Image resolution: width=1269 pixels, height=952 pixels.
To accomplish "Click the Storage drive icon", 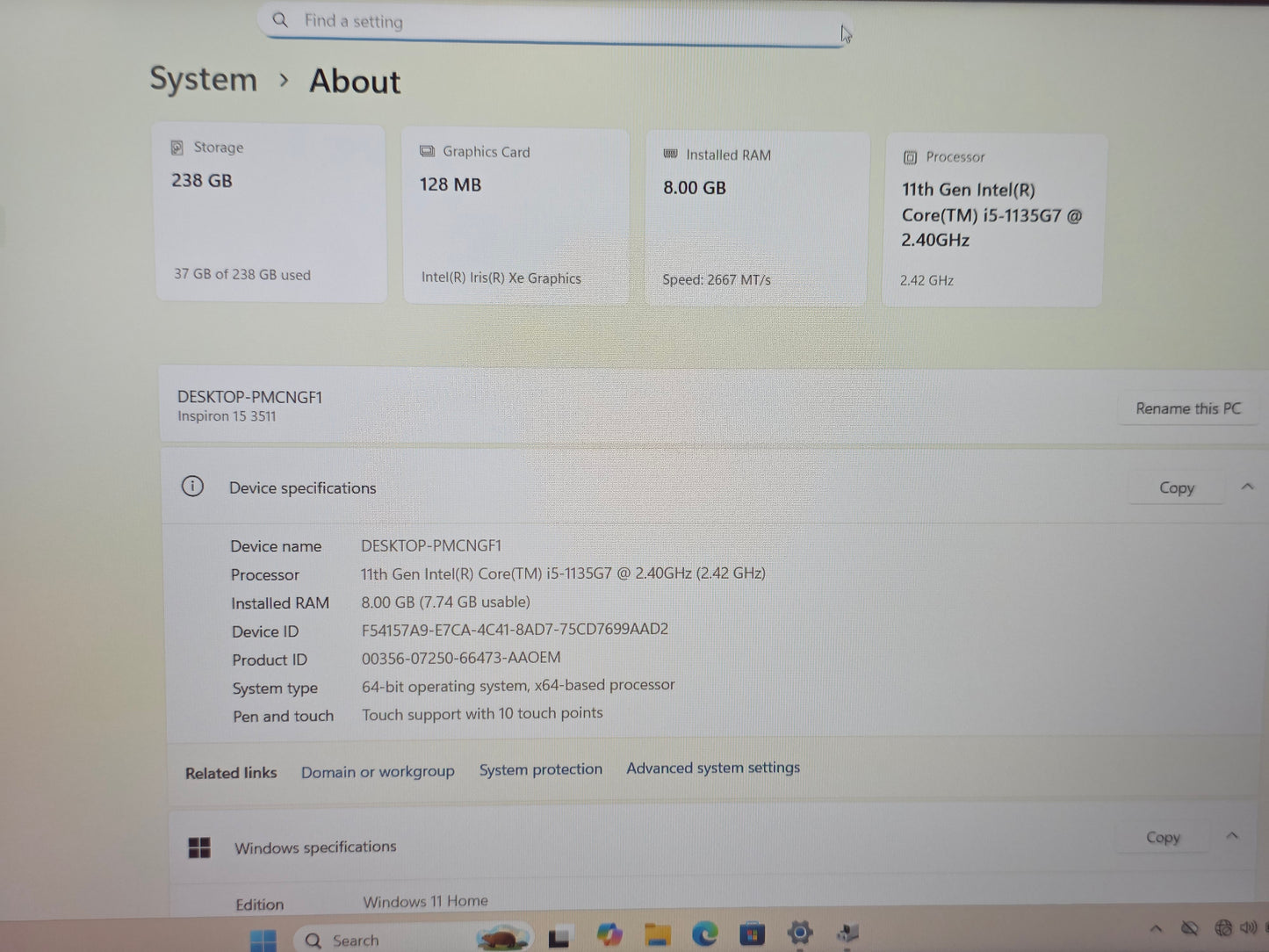I will tap(177, 148).
